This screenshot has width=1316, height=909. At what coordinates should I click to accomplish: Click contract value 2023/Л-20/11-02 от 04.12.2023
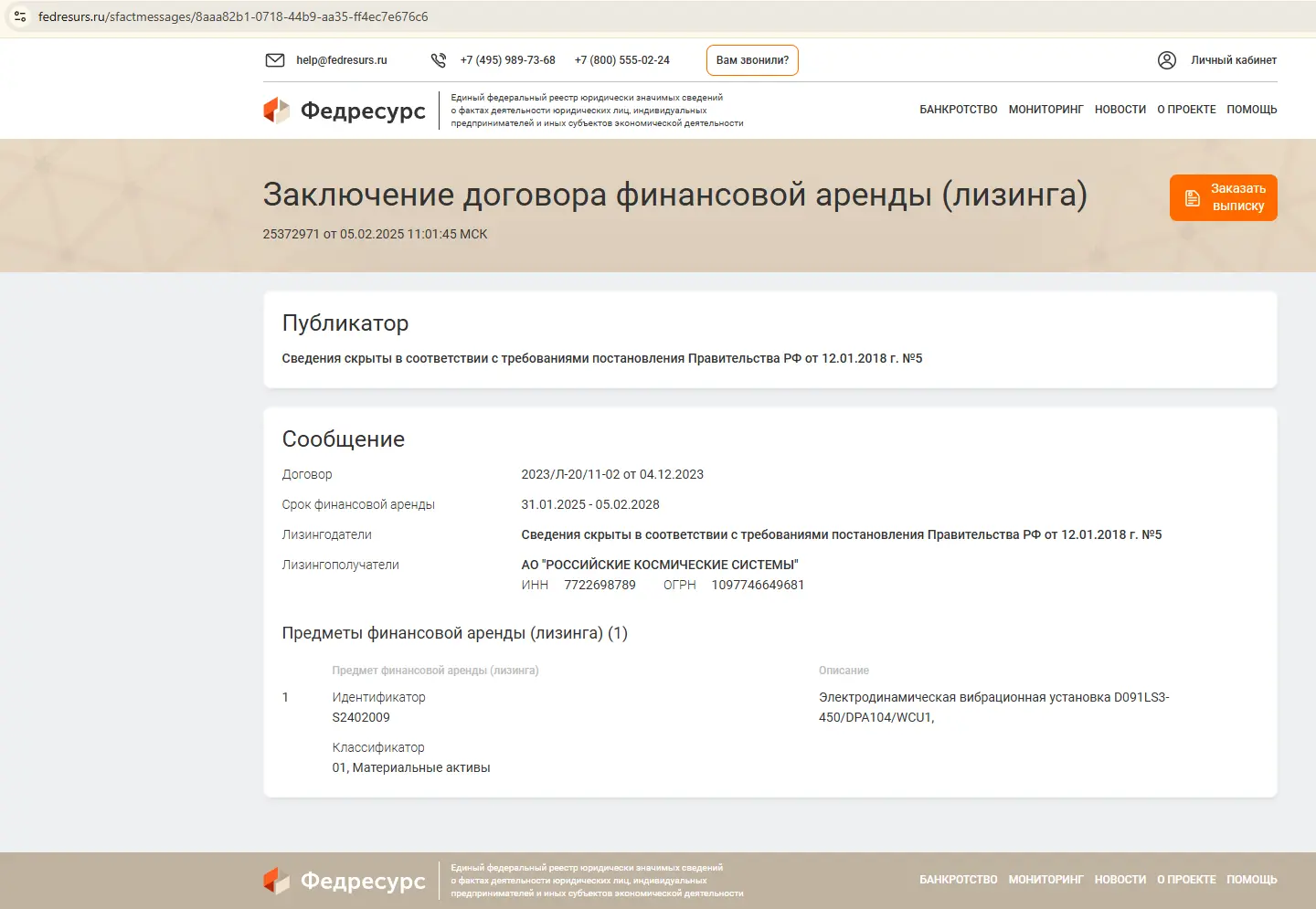tap(612, 474)
